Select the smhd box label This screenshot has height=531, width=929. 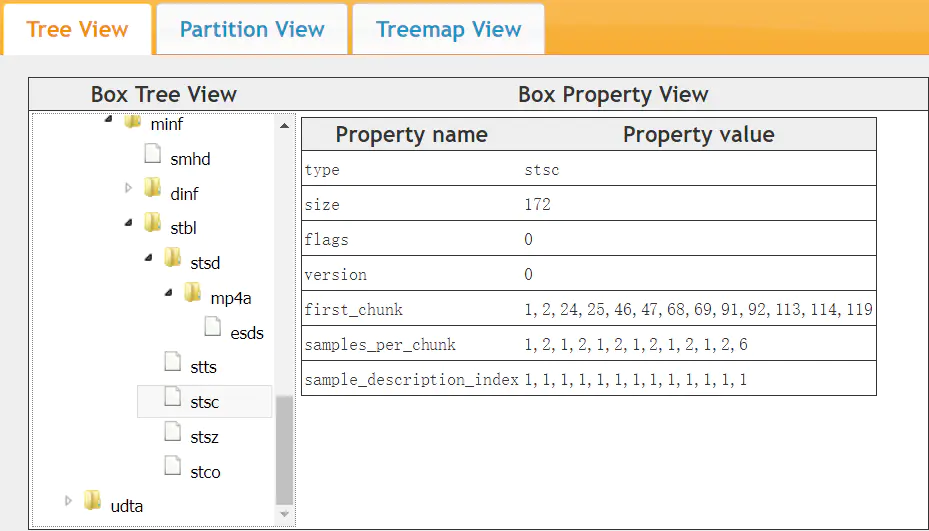pyautogui.click(x=190, y=159)
